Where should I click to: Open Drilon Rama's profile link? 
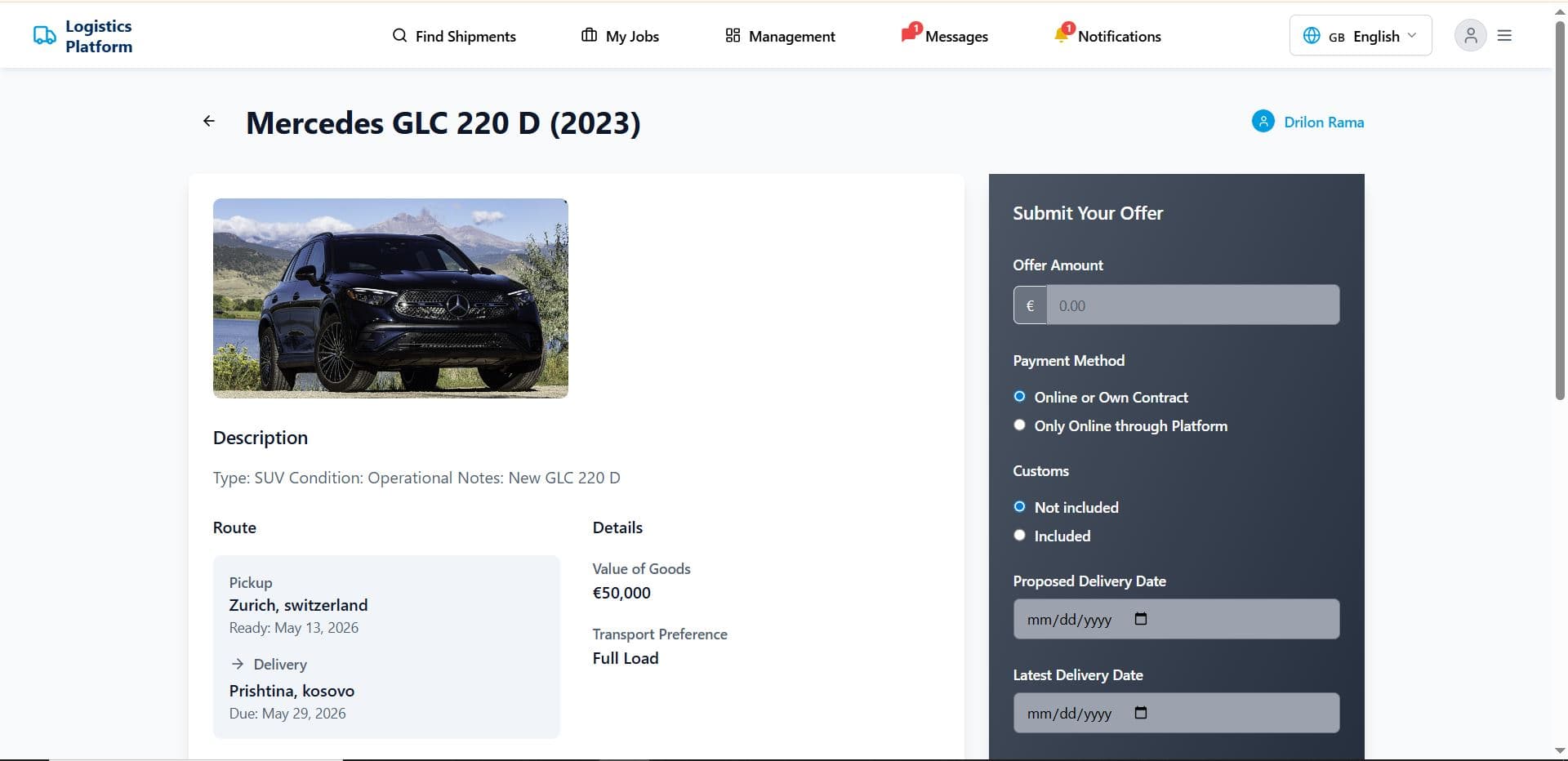tap(1324, 122)
